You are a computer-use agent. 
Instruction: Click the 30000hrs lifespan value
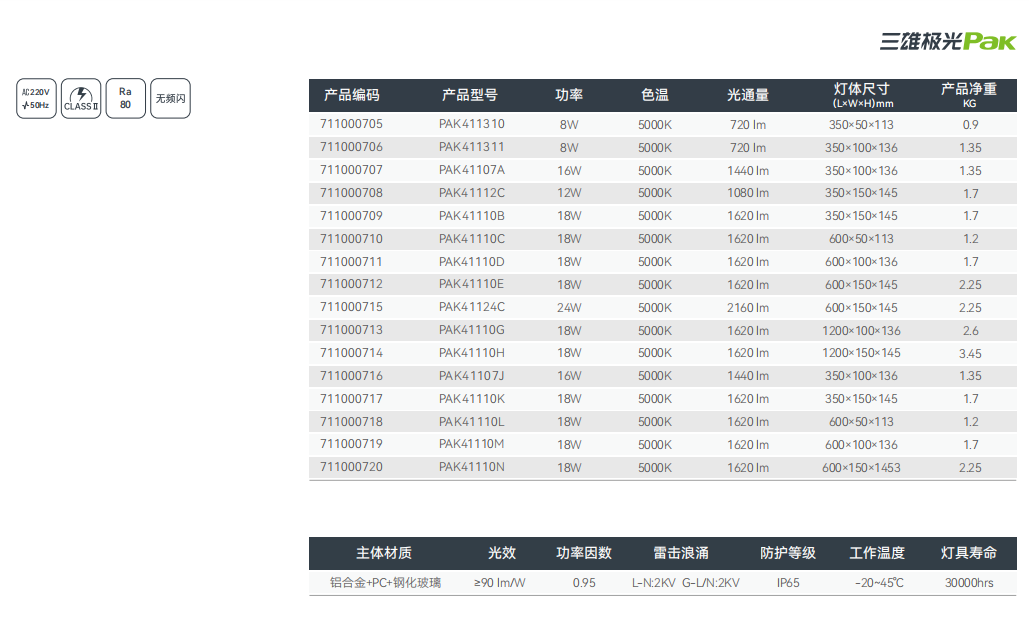969,582
